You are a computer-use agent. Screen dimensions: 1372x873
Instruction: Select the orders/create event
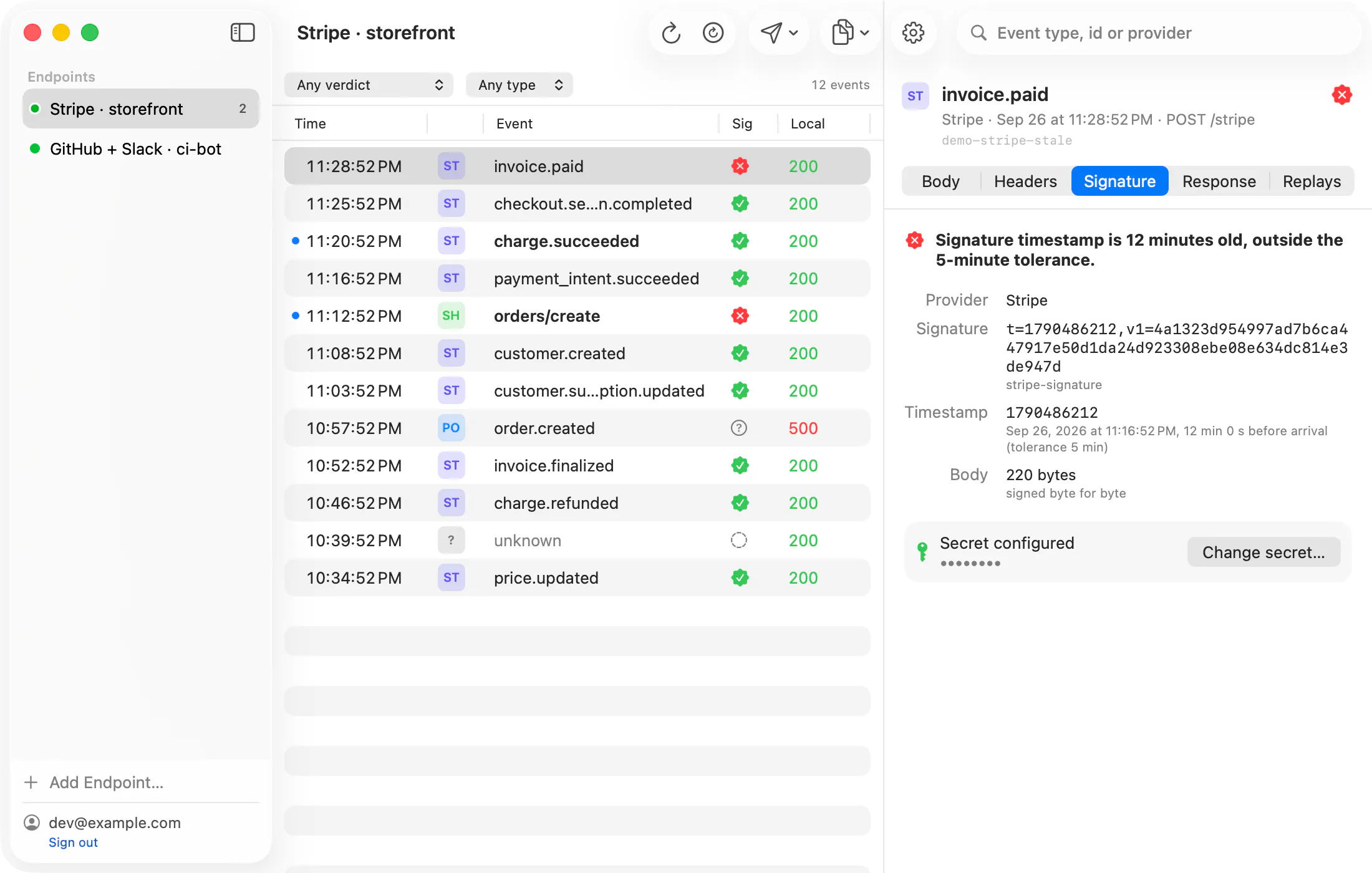pyautogui.click(x=577, y=316)
